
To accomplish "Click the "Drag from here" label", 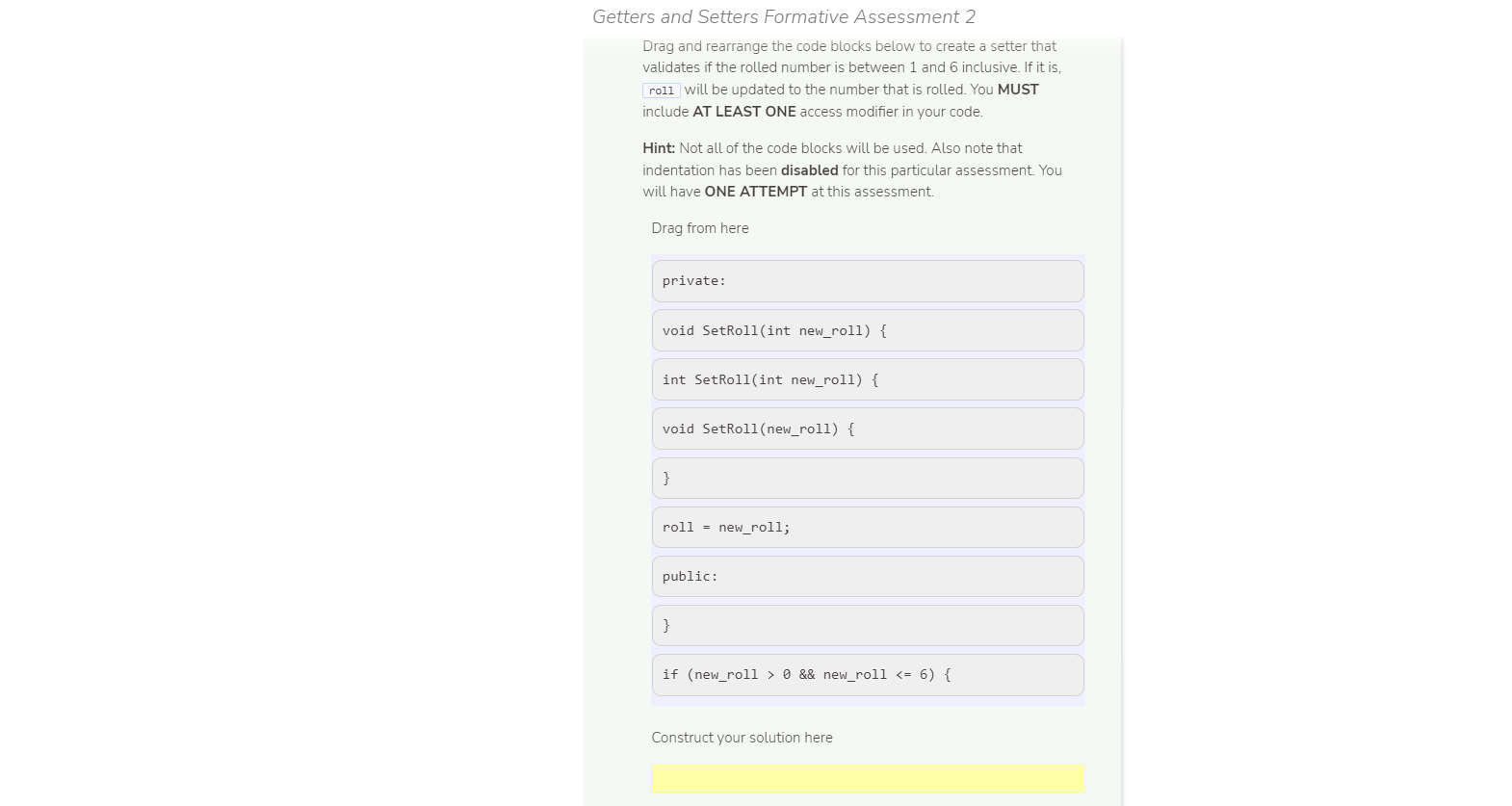I will click(x=699, y=227).
